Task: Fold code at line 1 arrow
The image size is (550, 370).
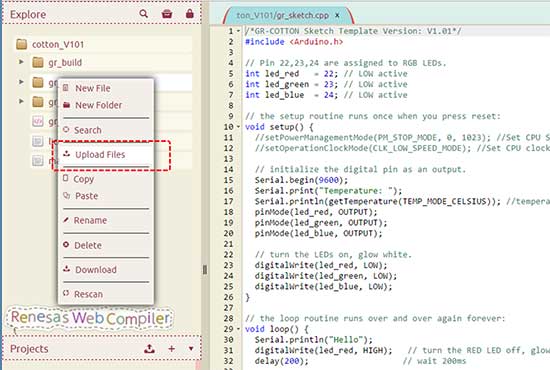Action: (x=239, y=31)
